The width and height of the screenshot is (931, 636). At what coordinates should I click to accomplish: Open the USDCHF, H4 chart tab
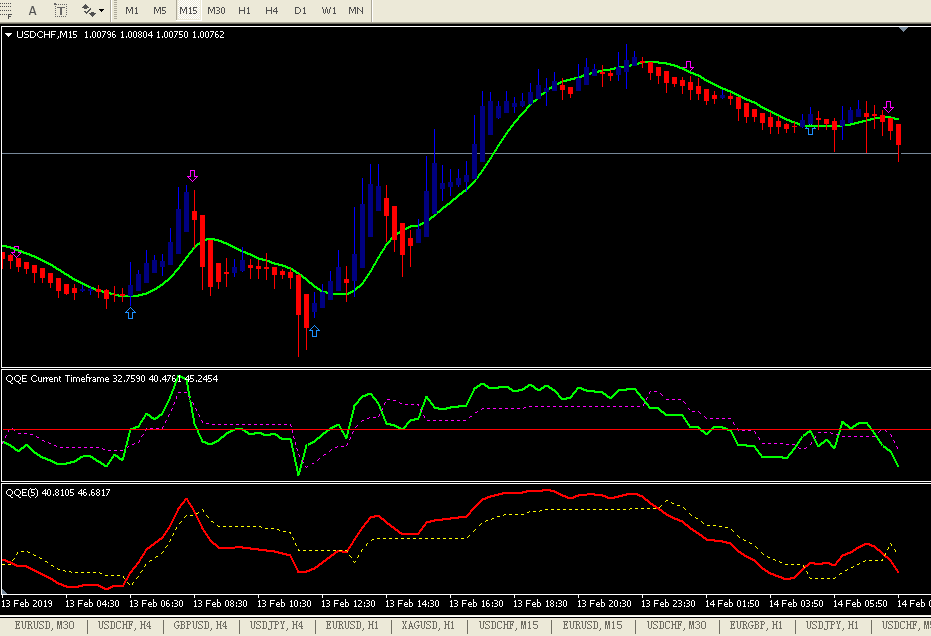click(124, 625)
